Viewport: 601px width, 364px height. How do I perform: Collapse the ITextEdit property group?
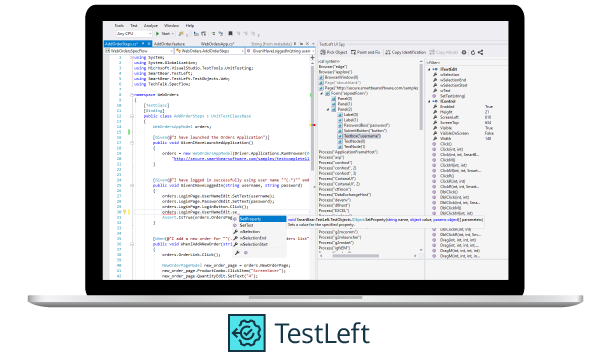point(429,69)
